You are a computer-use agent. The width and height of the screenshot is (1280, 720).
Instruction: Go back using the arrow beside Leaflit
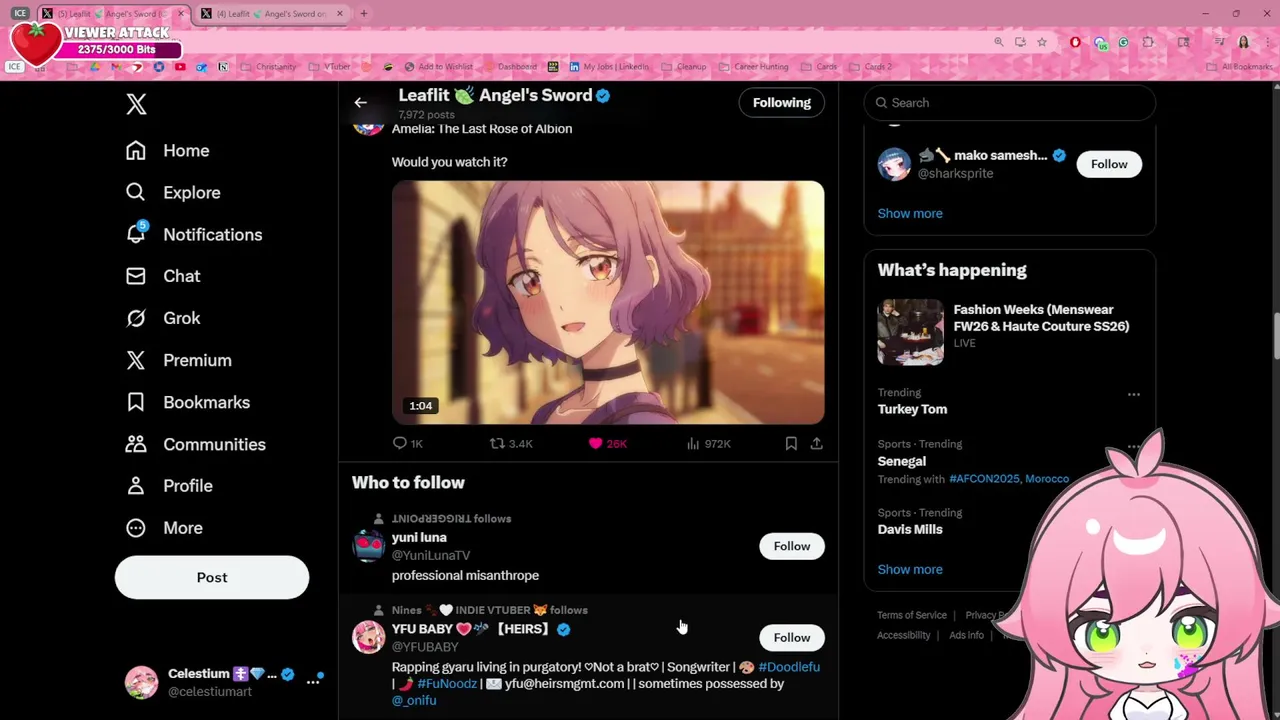pos(361,102)
